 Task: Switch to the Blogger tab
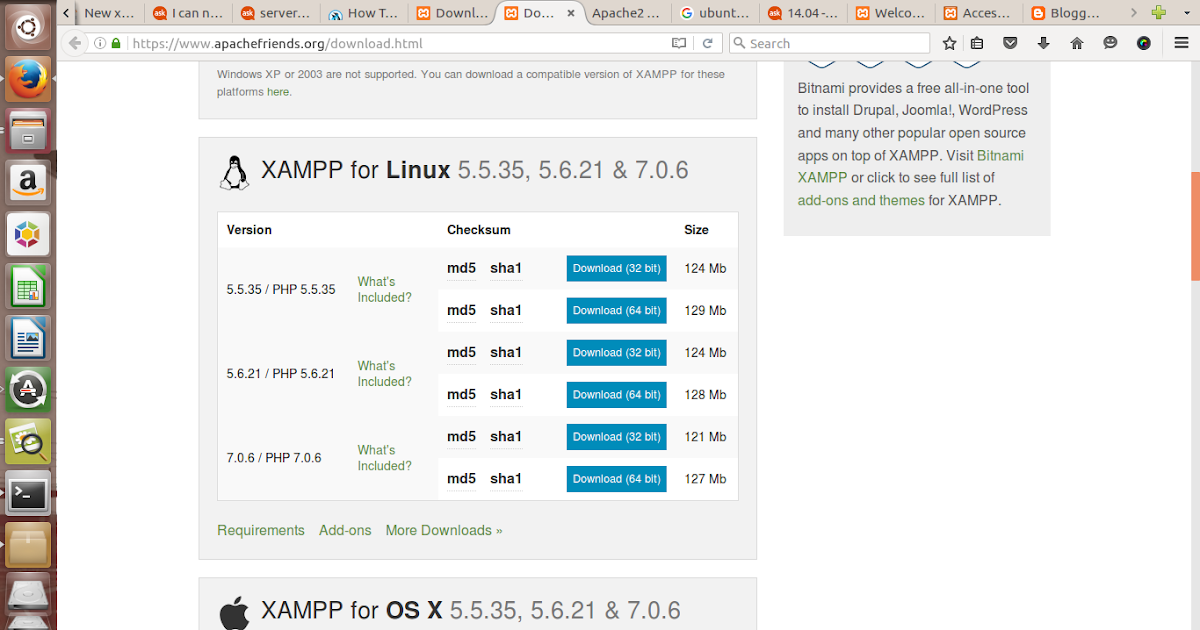pos(1078,13)
